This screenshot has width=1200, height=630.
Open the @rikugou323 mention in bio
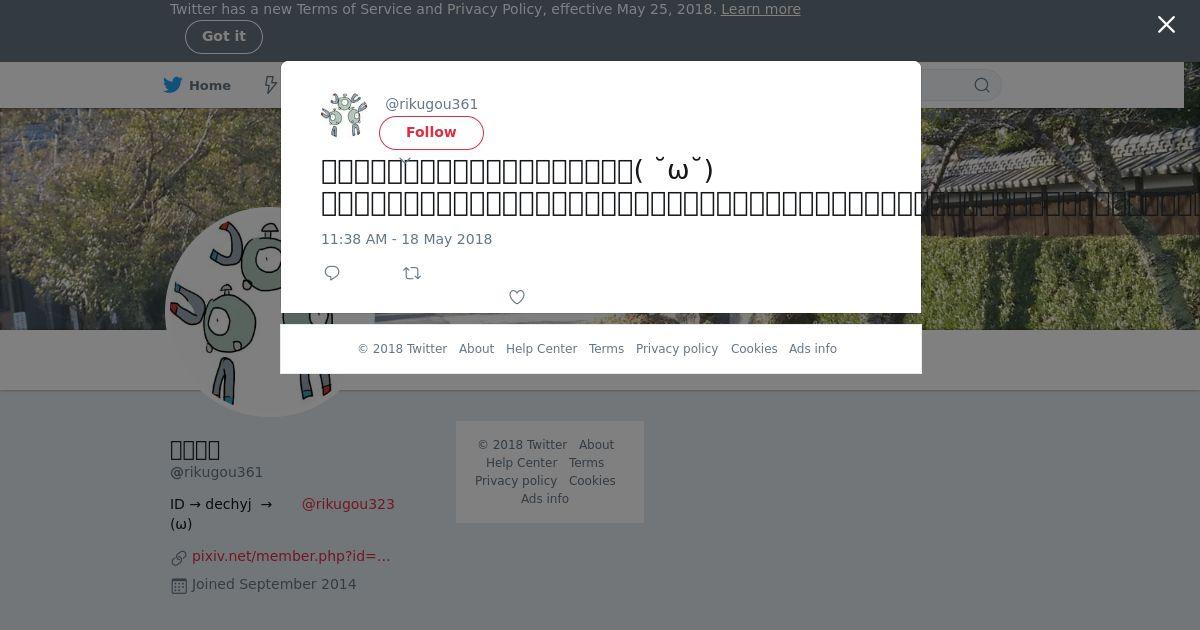point(348,504)
